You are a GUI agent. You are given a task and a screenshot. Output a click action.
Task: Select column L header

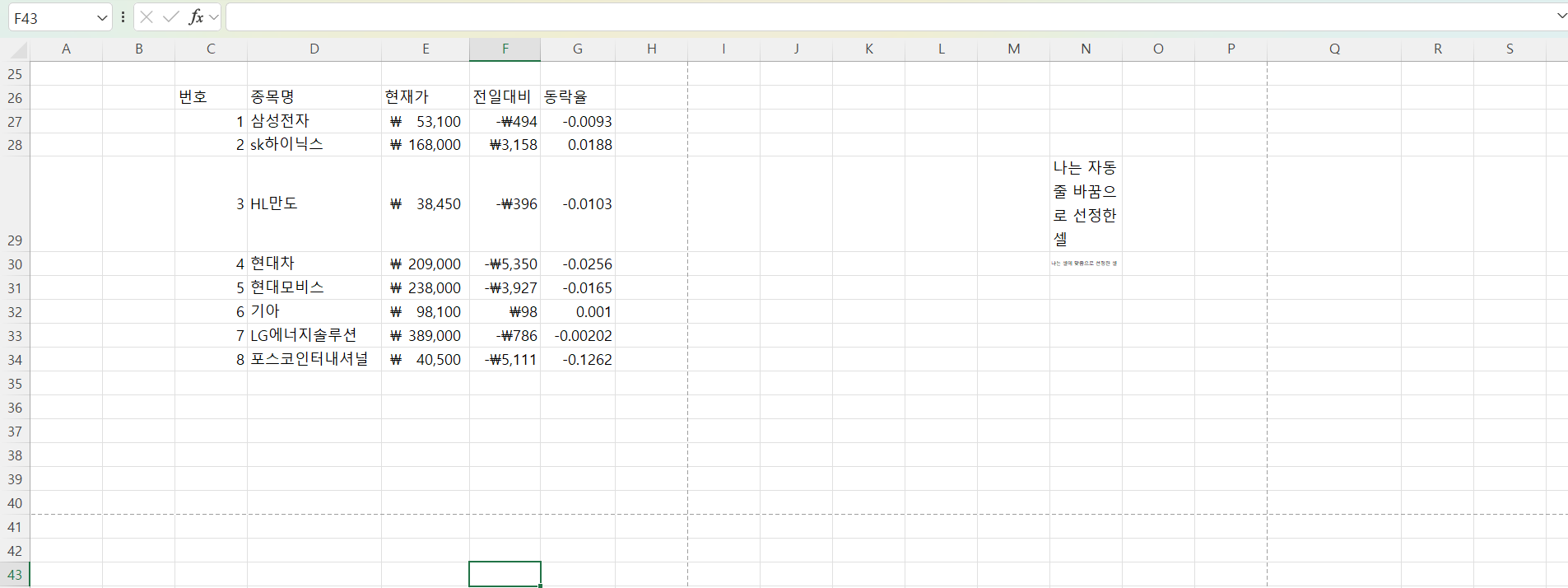941,49
